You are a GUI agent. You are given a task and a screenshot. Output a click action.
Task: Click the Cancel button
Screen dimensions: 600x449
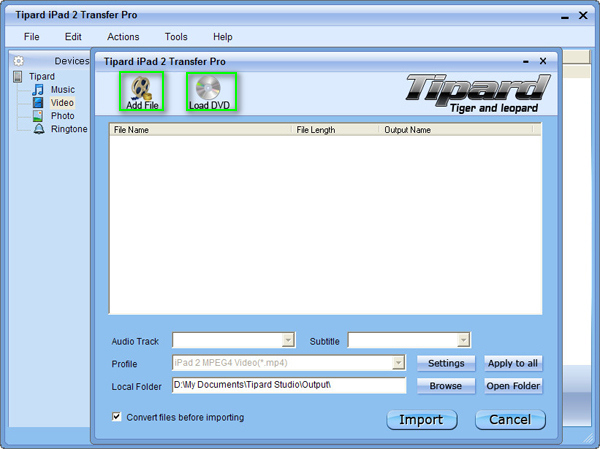[x=510, y=420]
